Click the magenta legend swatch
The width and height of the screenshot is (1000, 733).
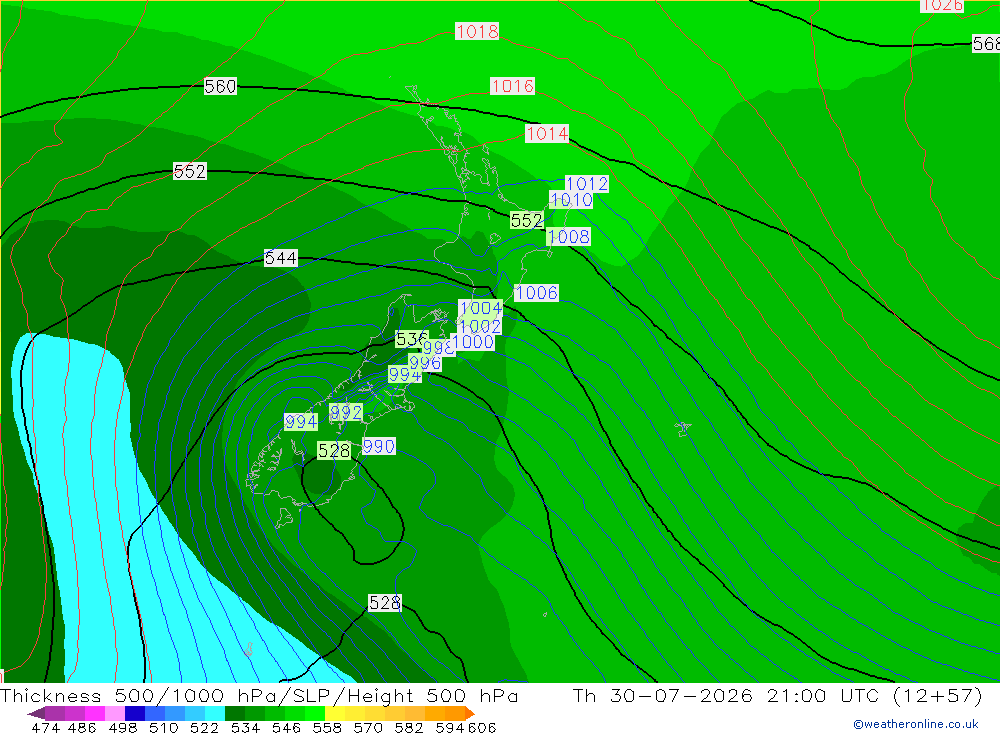coord(94,713)
